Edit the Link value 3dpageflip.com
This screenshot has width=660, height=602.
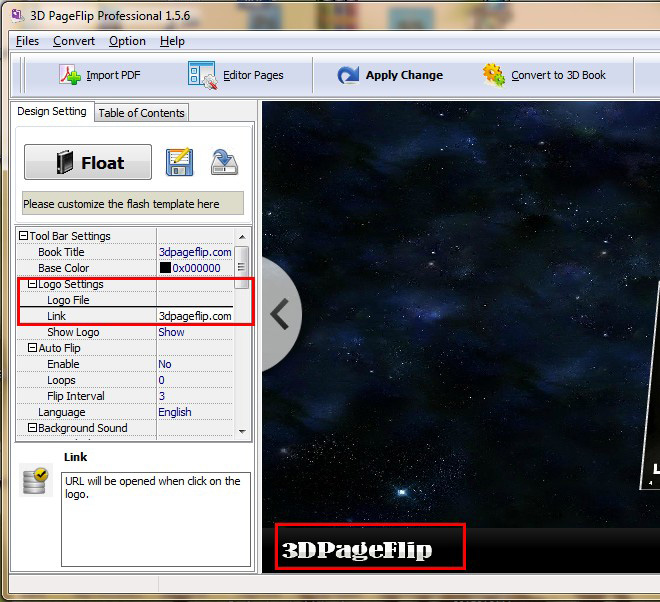(x=195, y=316)
